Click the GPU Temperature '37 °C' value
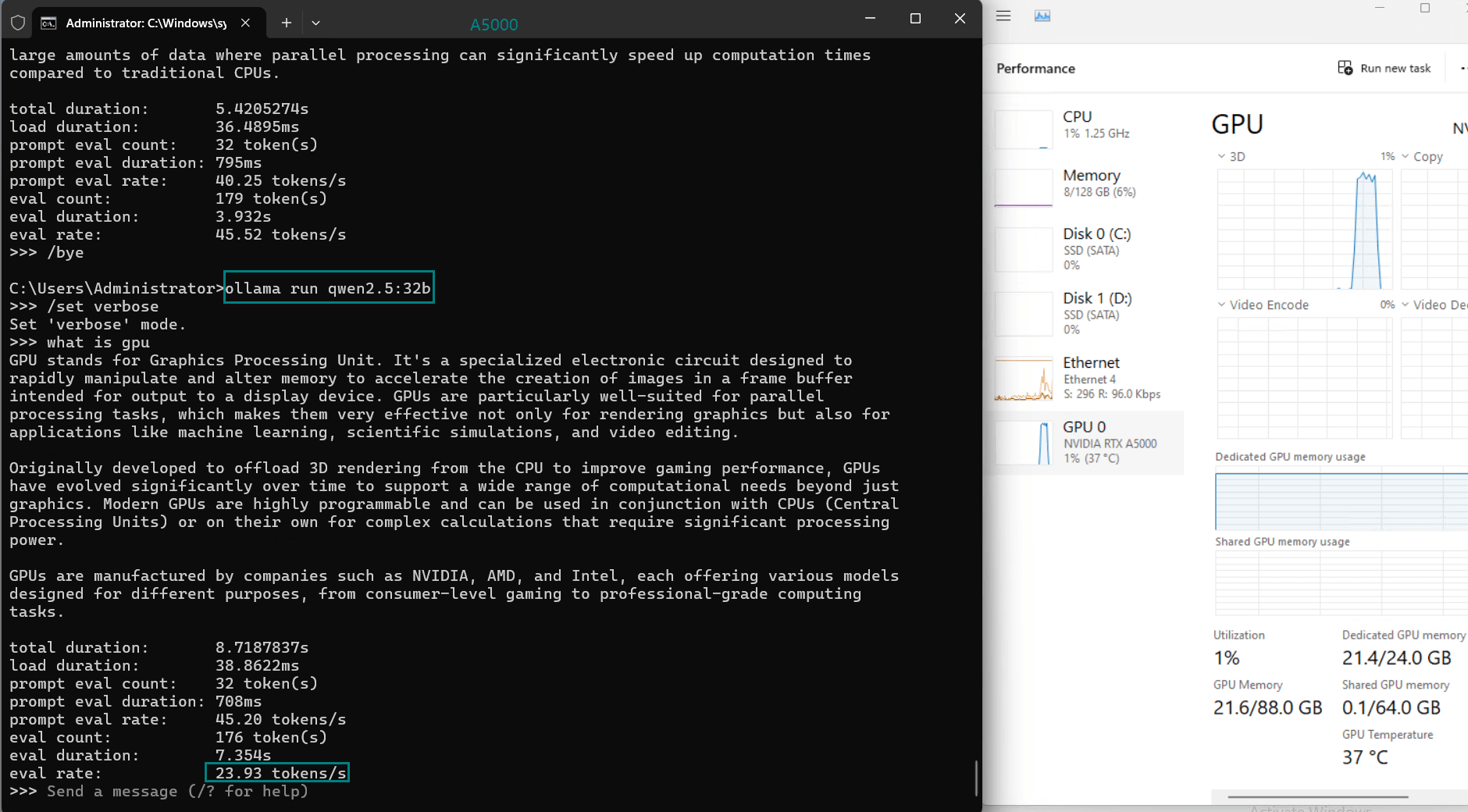Screen dimensions: 1468x812 coord(1365,757)
